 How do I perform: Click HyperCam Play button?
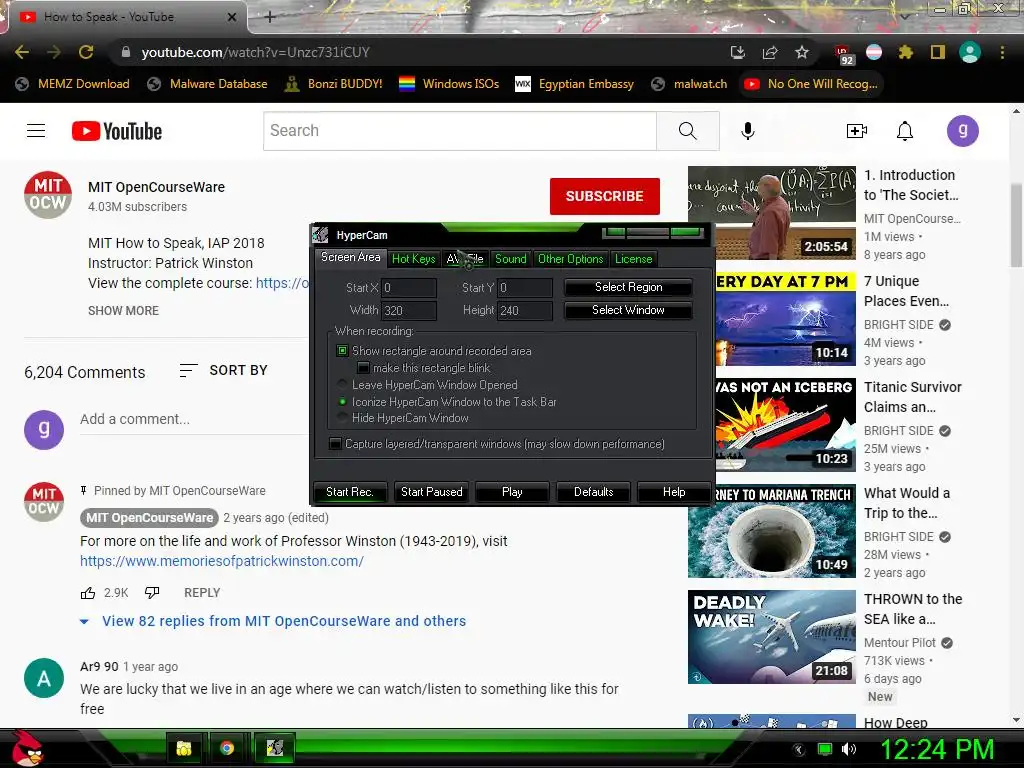[512, 492]
